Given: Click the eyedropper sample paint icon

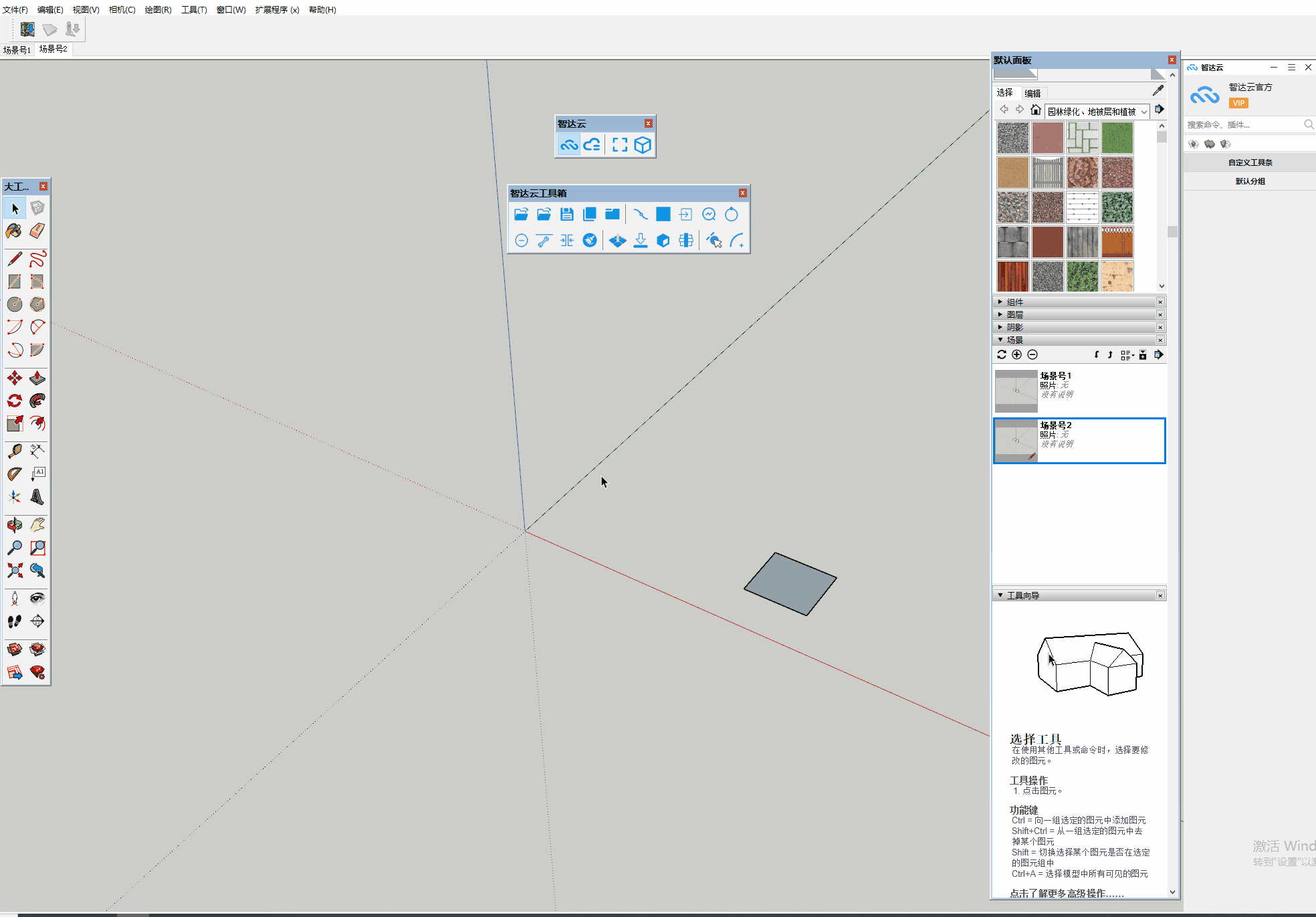Looking at the screenshot, I should pos(1158,91).
